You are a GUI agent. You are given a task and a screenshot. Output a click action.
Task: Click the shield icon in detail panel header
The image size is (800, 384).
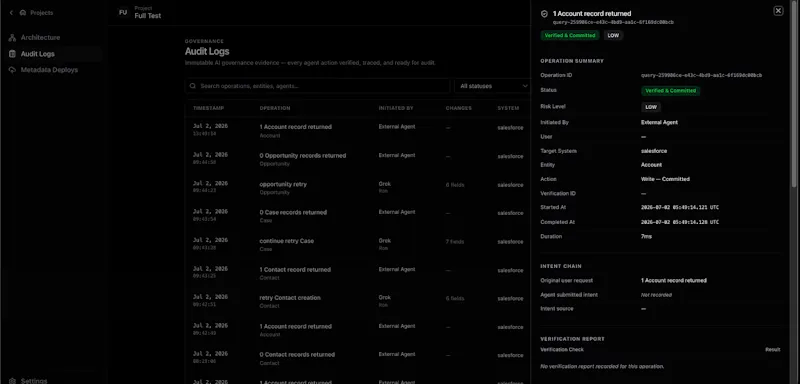click(x=544, y=14)
